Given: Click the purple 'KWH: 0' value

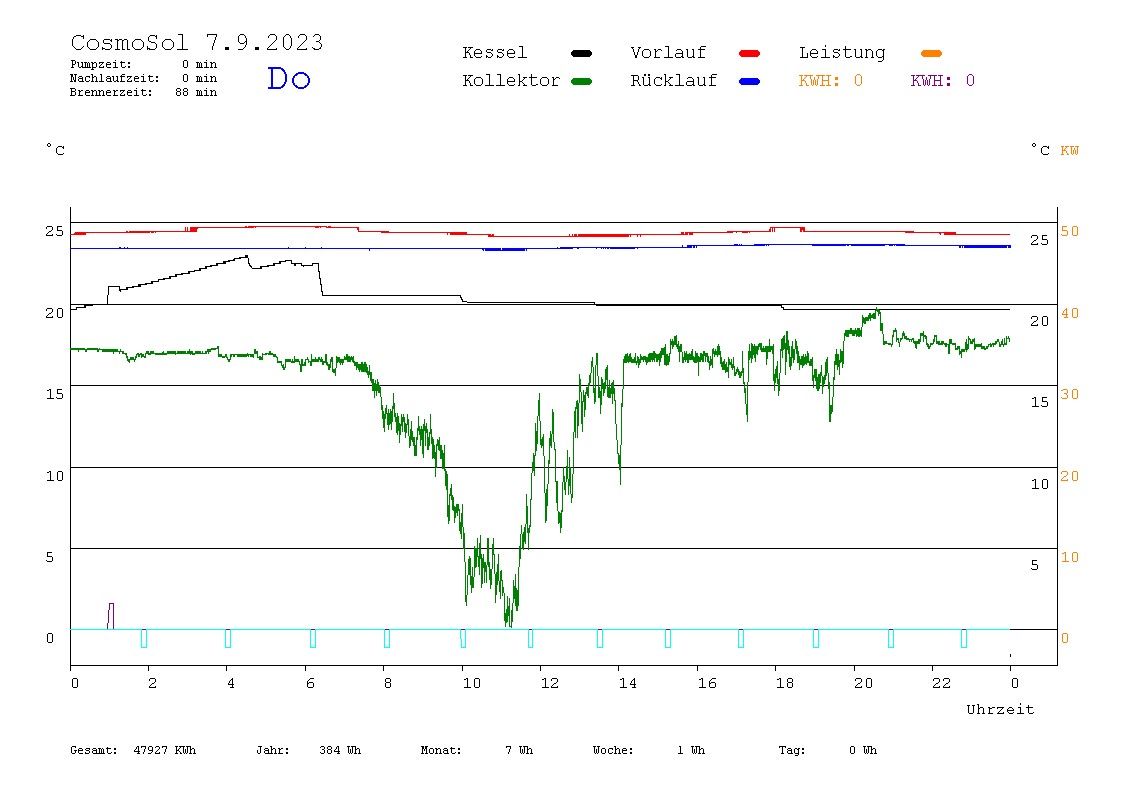Looking at the screenshot, I should click(x=942, y=81).
